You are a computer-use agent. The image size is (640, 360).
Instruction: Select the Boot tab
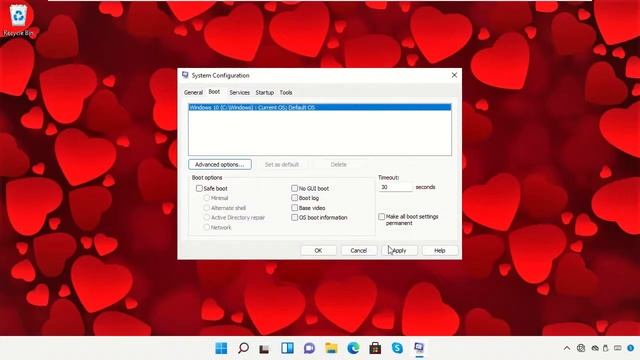click(x=214, y=92)
